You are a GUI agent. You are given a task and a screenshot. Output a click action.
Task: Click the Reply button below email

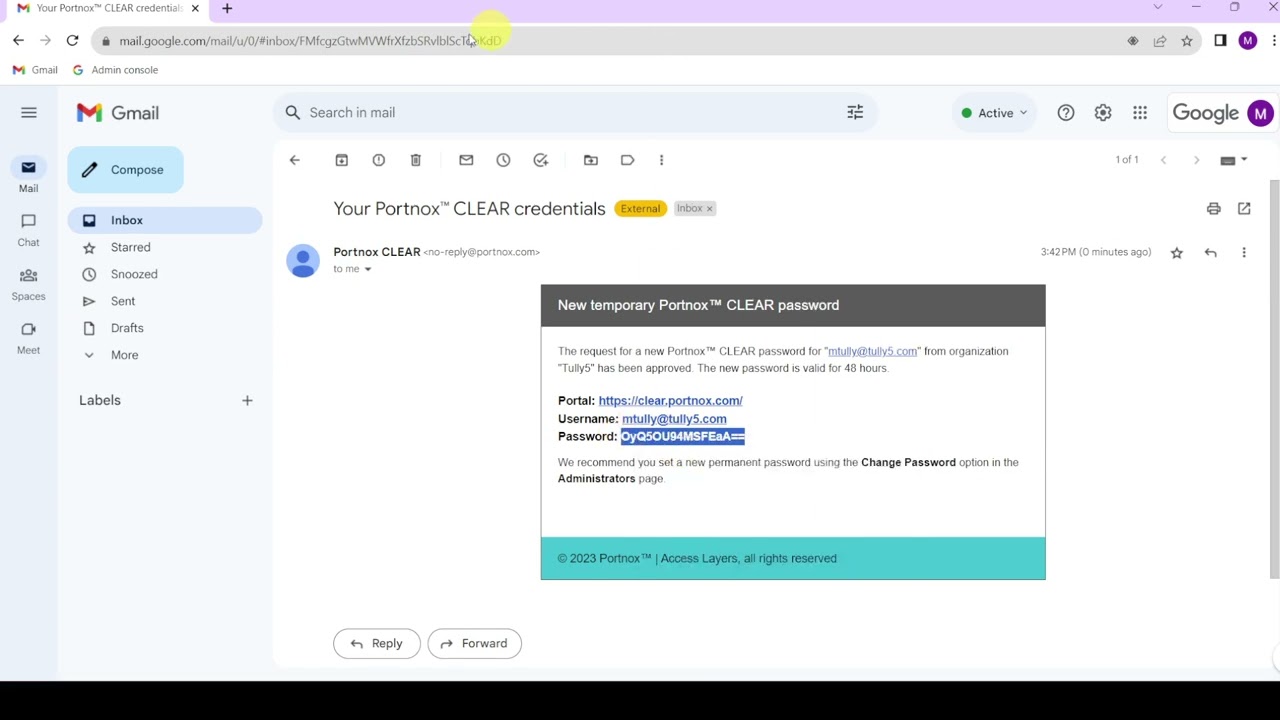[x=376, y=644]
